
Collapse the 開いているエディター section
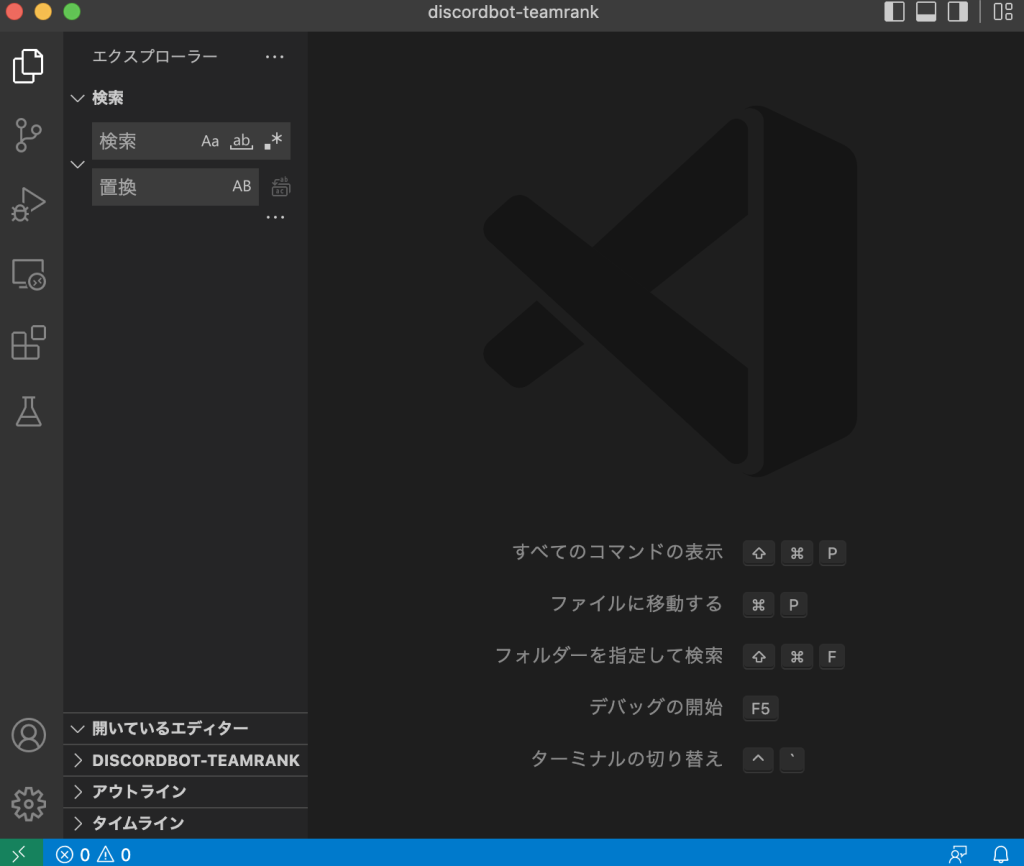[185, 728]
